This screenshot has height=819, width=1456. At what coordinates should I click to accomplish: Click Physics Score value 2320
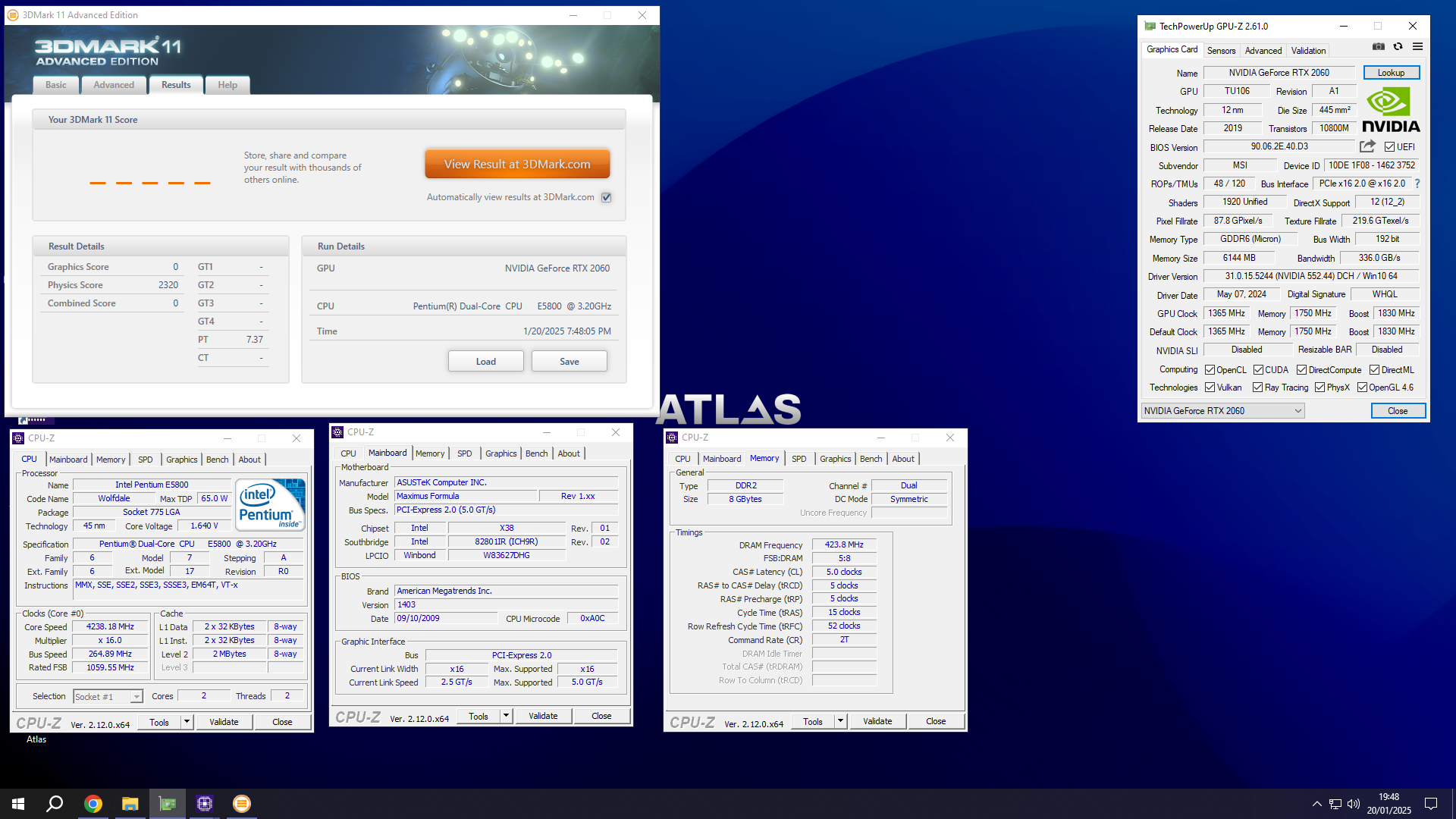168,285
